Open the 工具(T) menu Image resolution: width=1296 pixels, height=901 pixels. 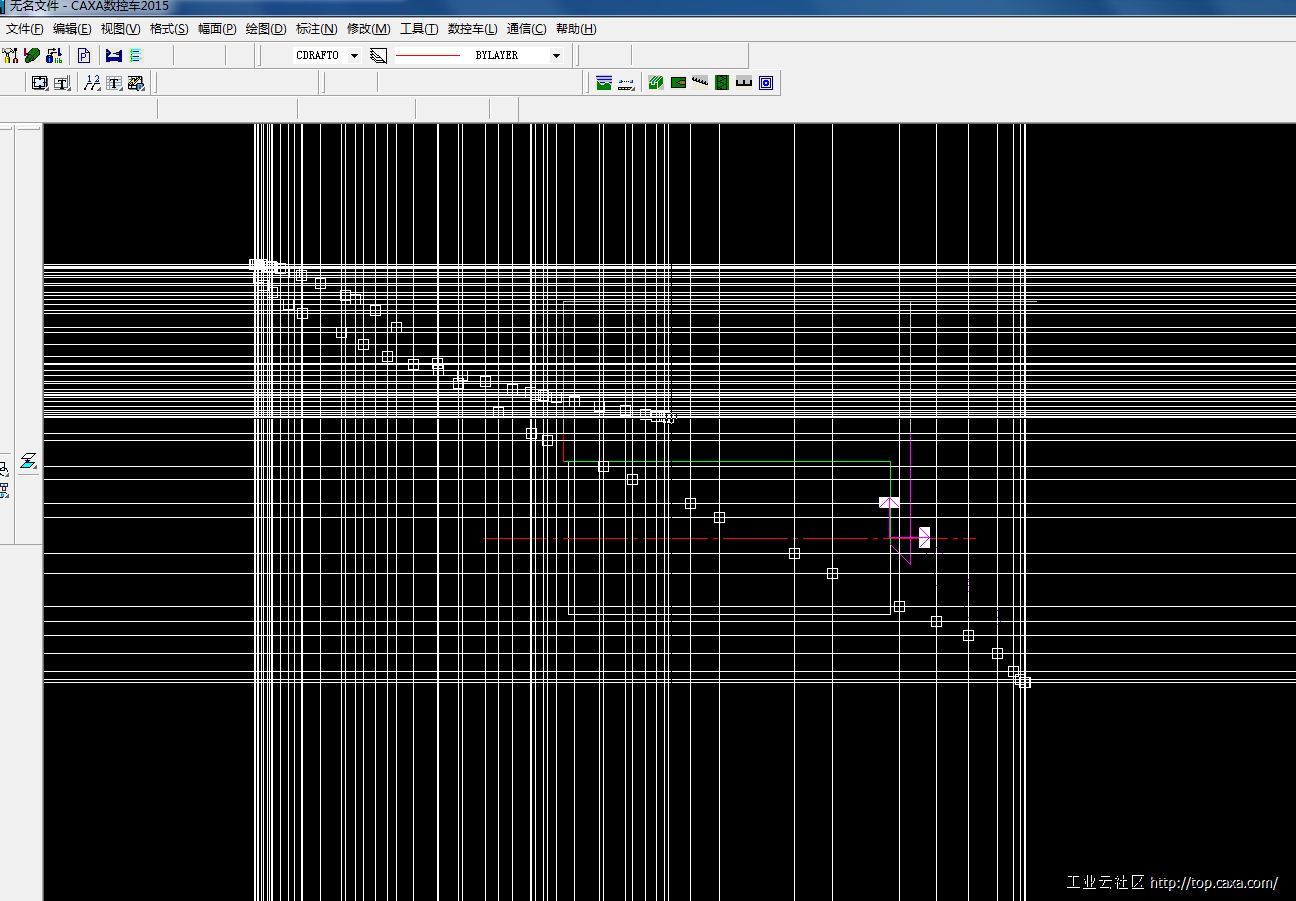419,29
